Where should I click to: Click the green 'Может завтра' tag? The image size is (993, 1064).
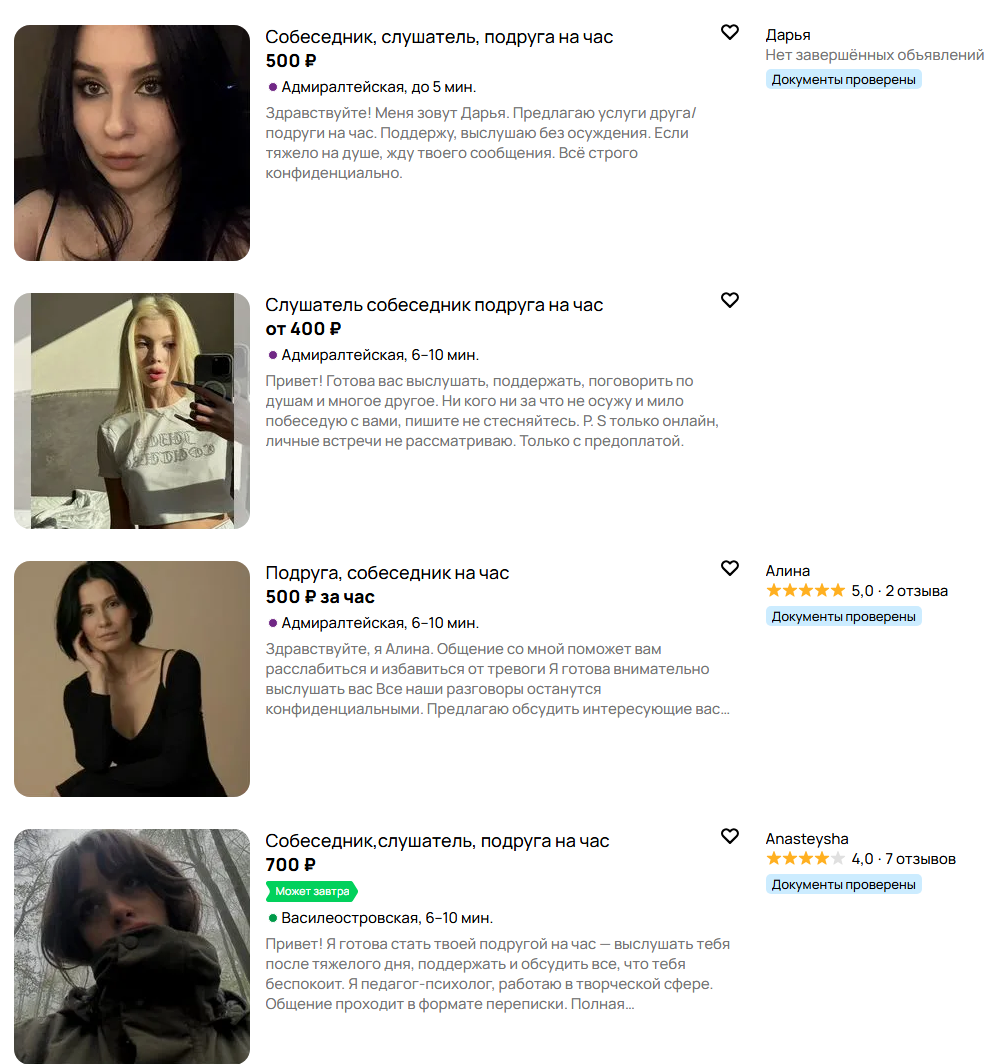[312, 891]
